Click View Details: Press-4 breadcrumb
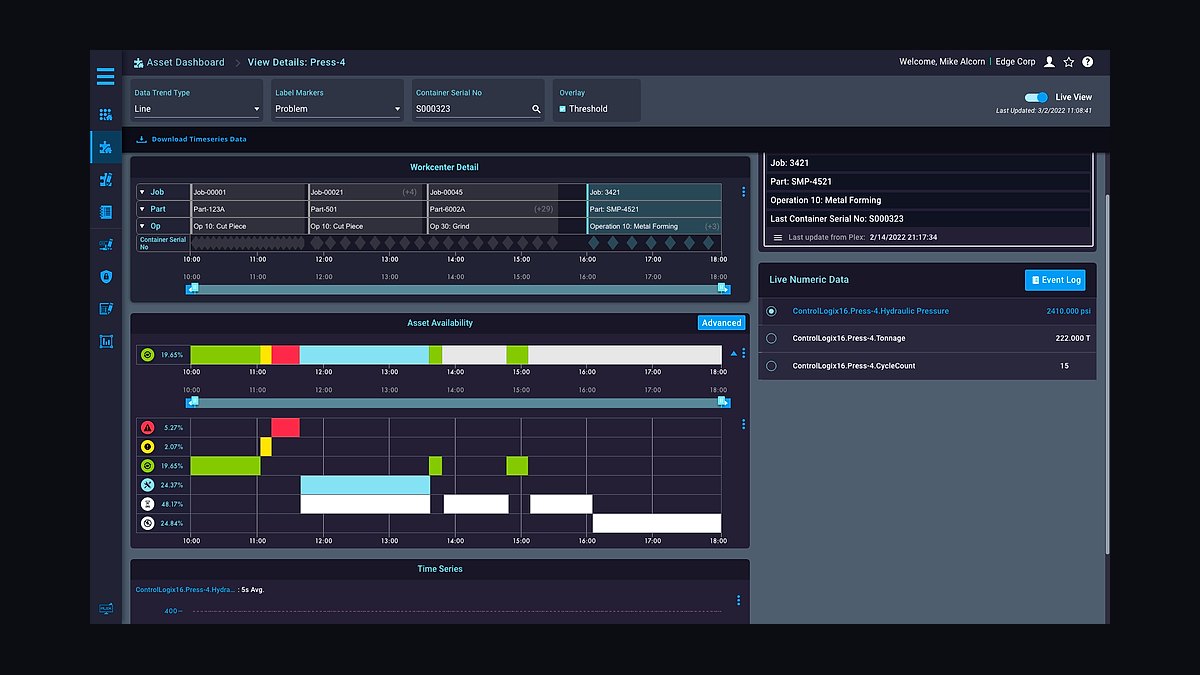1200x675 pixels. 297,62
